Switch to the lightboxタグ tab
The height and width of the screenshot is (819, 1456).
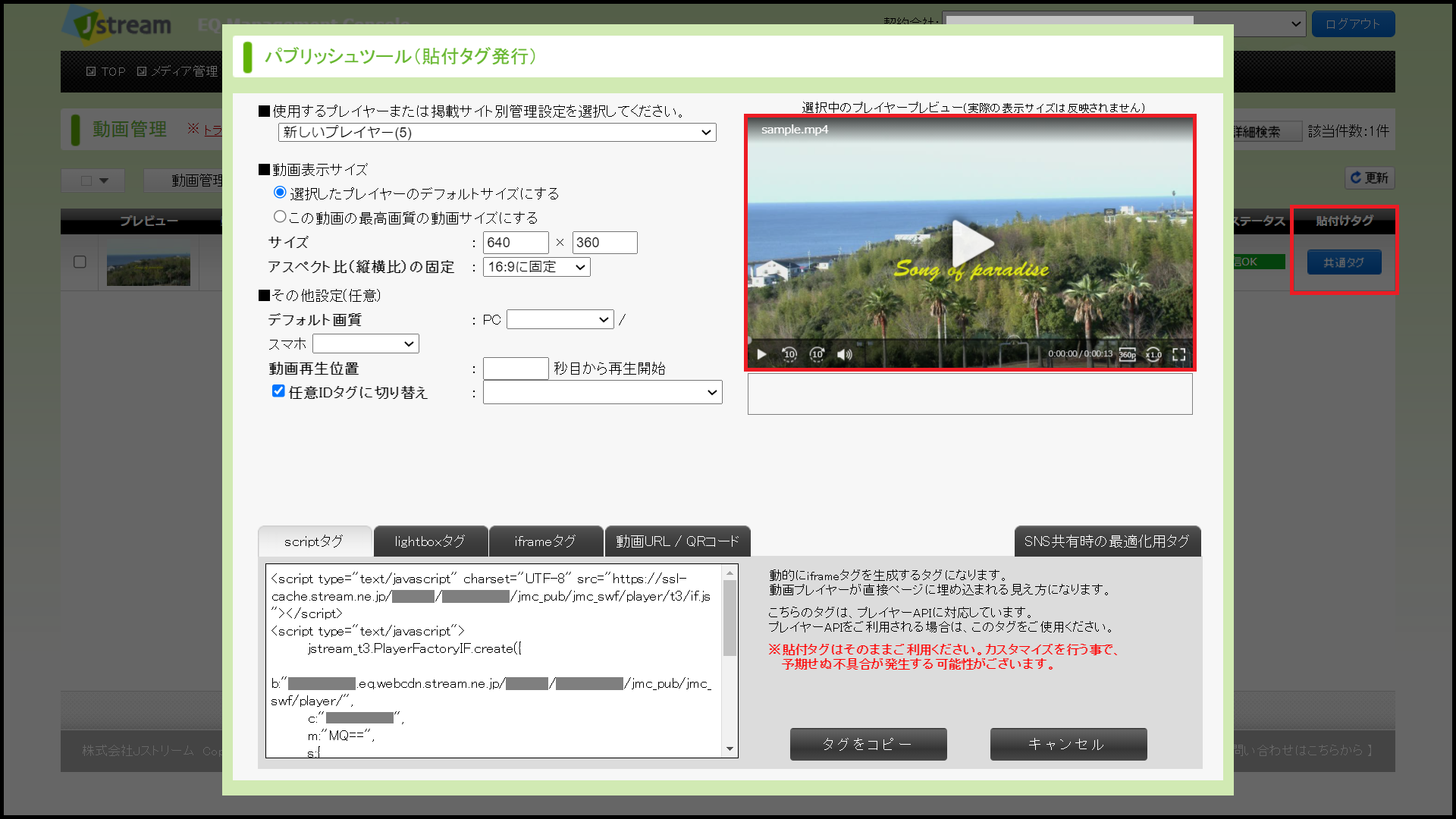pyautogui.click(x=430, y=541)
